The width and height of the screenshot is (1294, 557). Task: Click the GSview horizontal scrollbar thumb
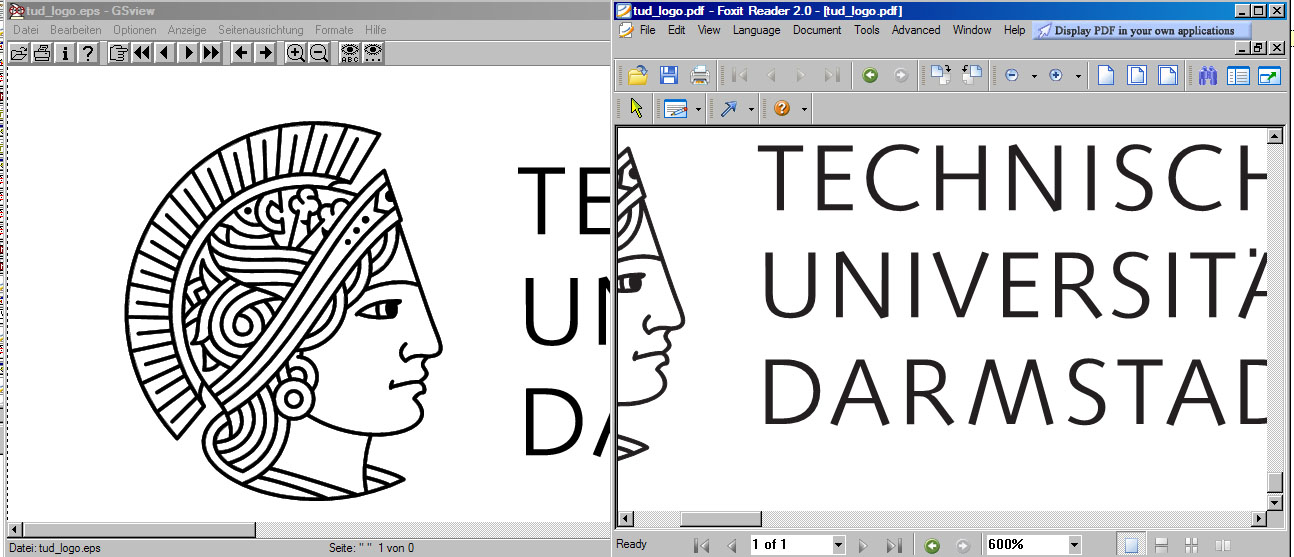140,530
